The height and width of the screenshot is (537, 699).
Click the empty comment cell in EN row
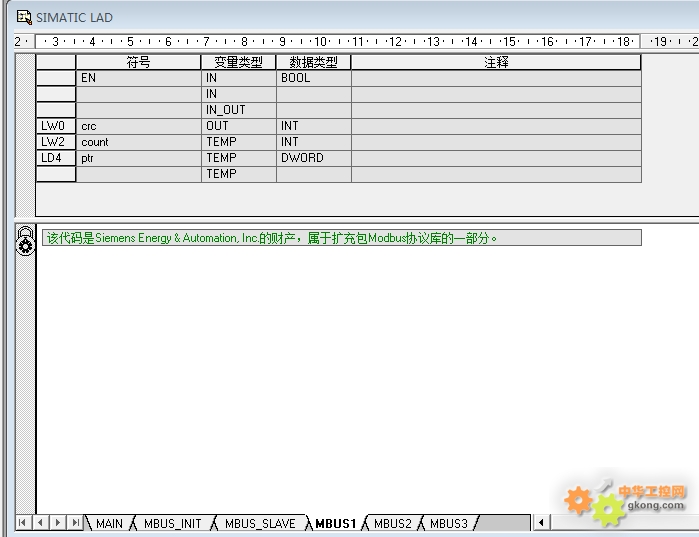coord(496,78)
